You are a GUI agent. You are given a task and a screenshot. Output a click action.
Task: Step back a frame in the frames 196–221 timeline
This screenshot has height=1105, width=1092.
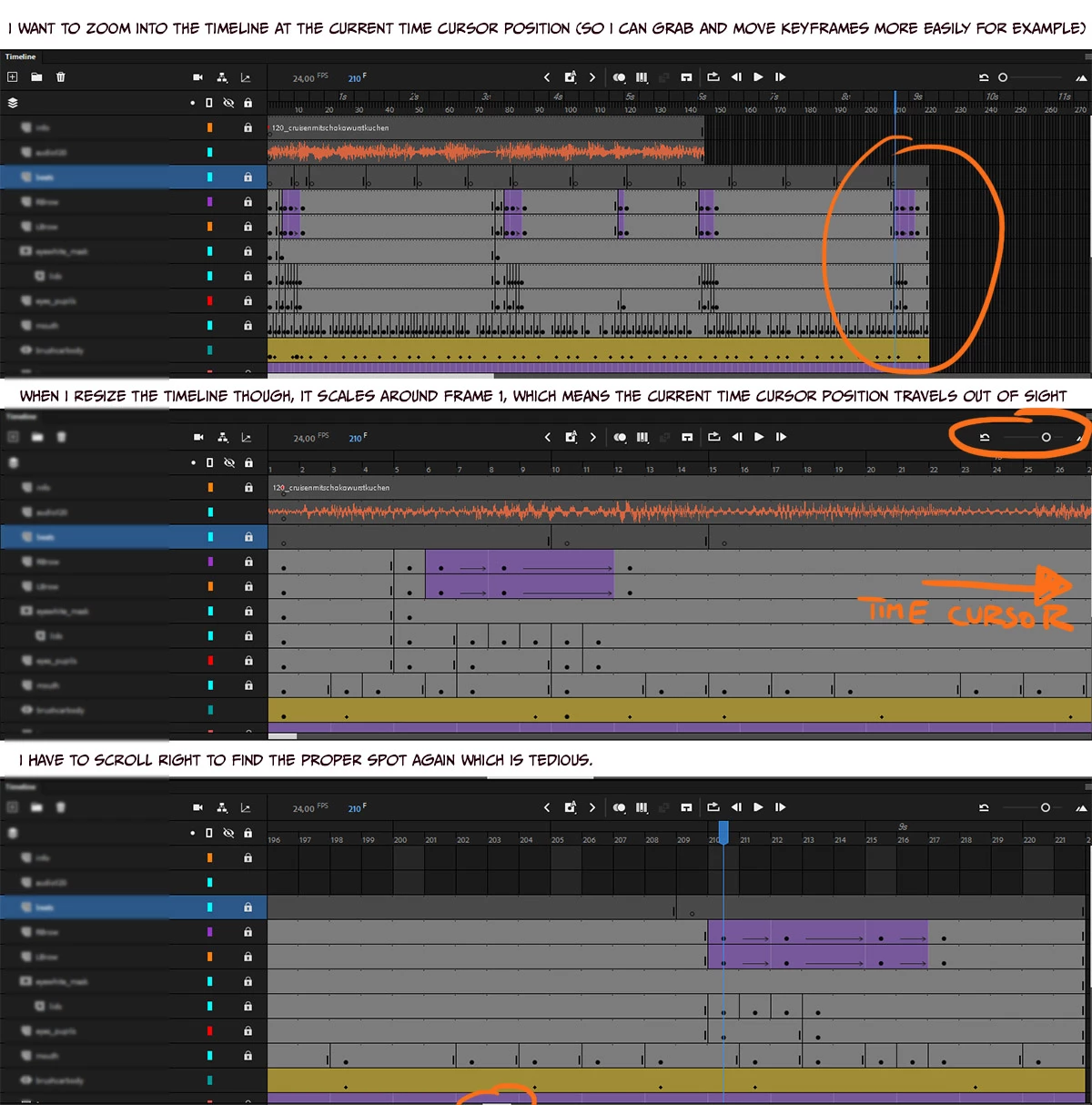click(736, 807)
